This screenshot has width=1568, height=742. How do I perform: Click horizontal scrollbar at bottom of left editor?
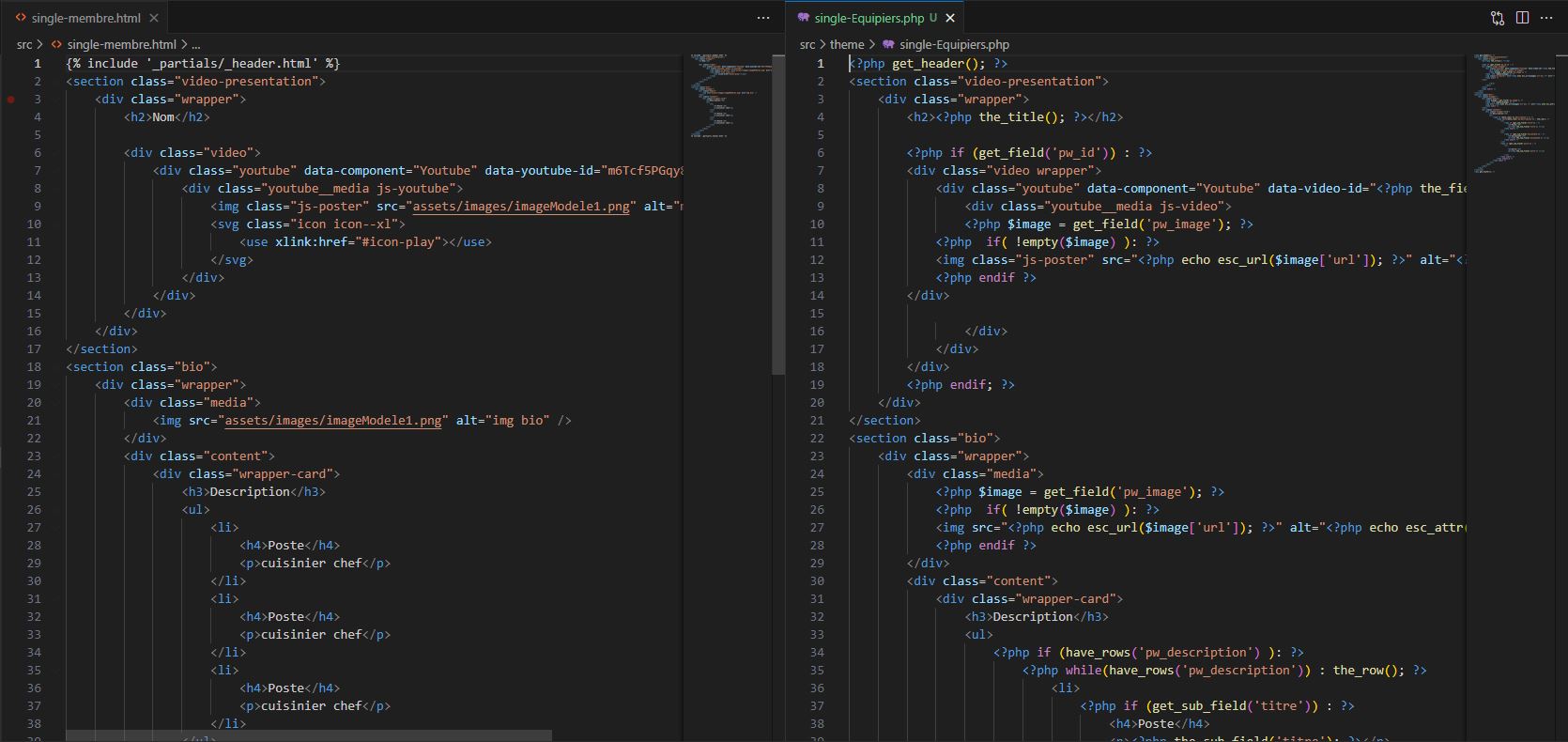click(x=309, y=735)
